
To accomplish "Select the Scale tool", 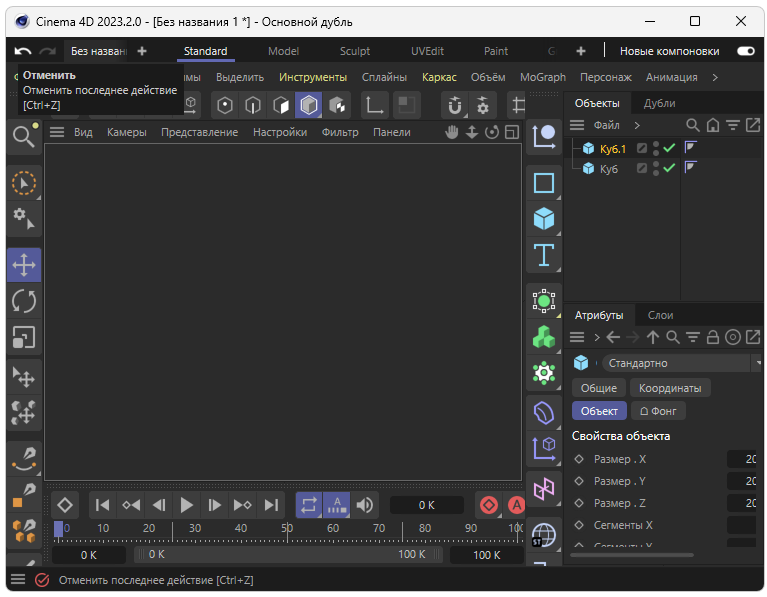I will 24,337.
